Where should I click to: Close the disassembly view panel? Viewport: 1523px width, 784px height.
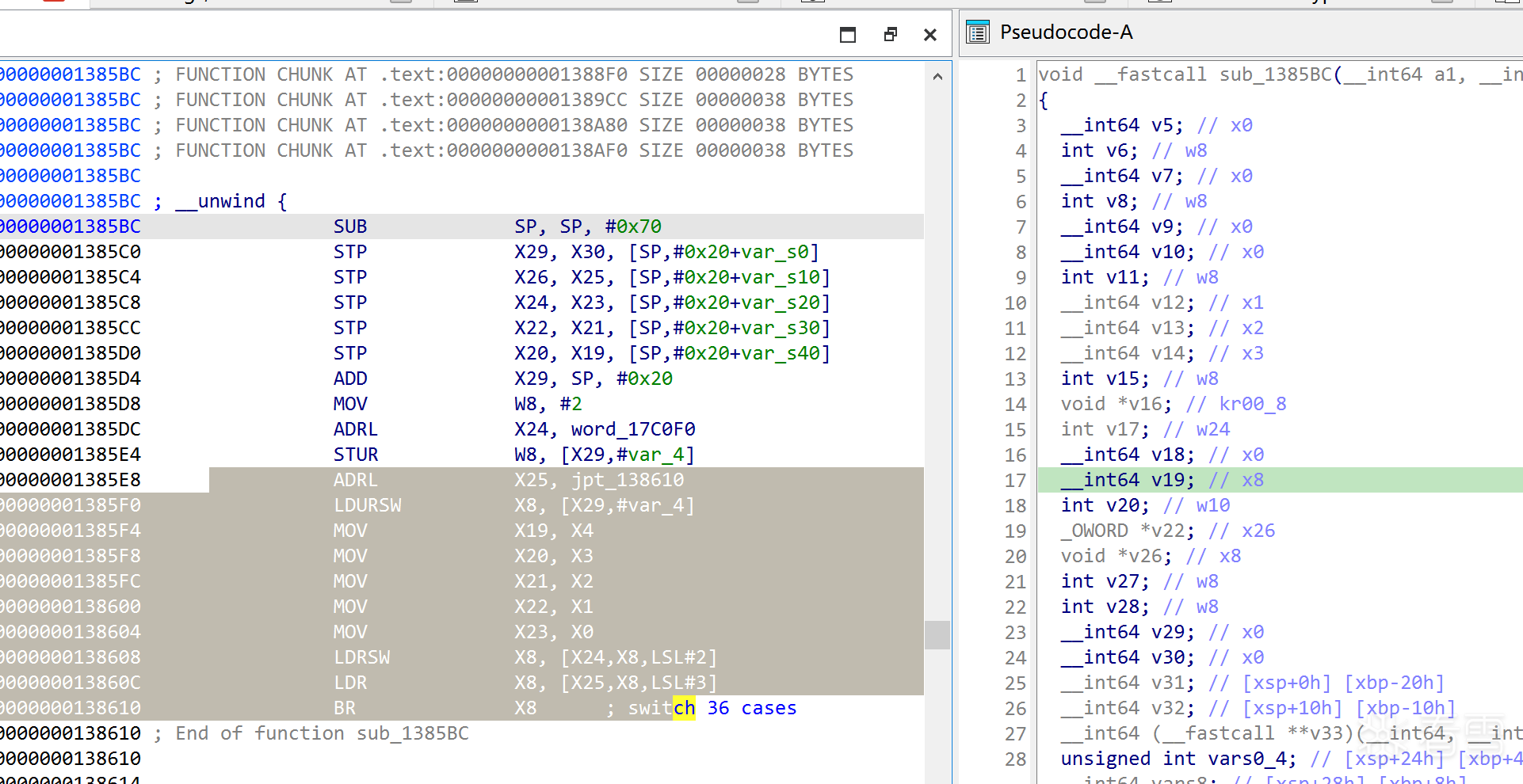pos(930,35)
